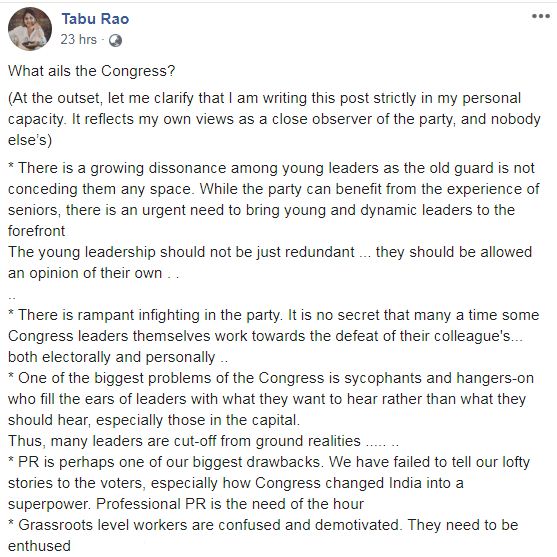Open the post options three-dot menu
Screen dimensions: 557x557
[x=541, y=16]
